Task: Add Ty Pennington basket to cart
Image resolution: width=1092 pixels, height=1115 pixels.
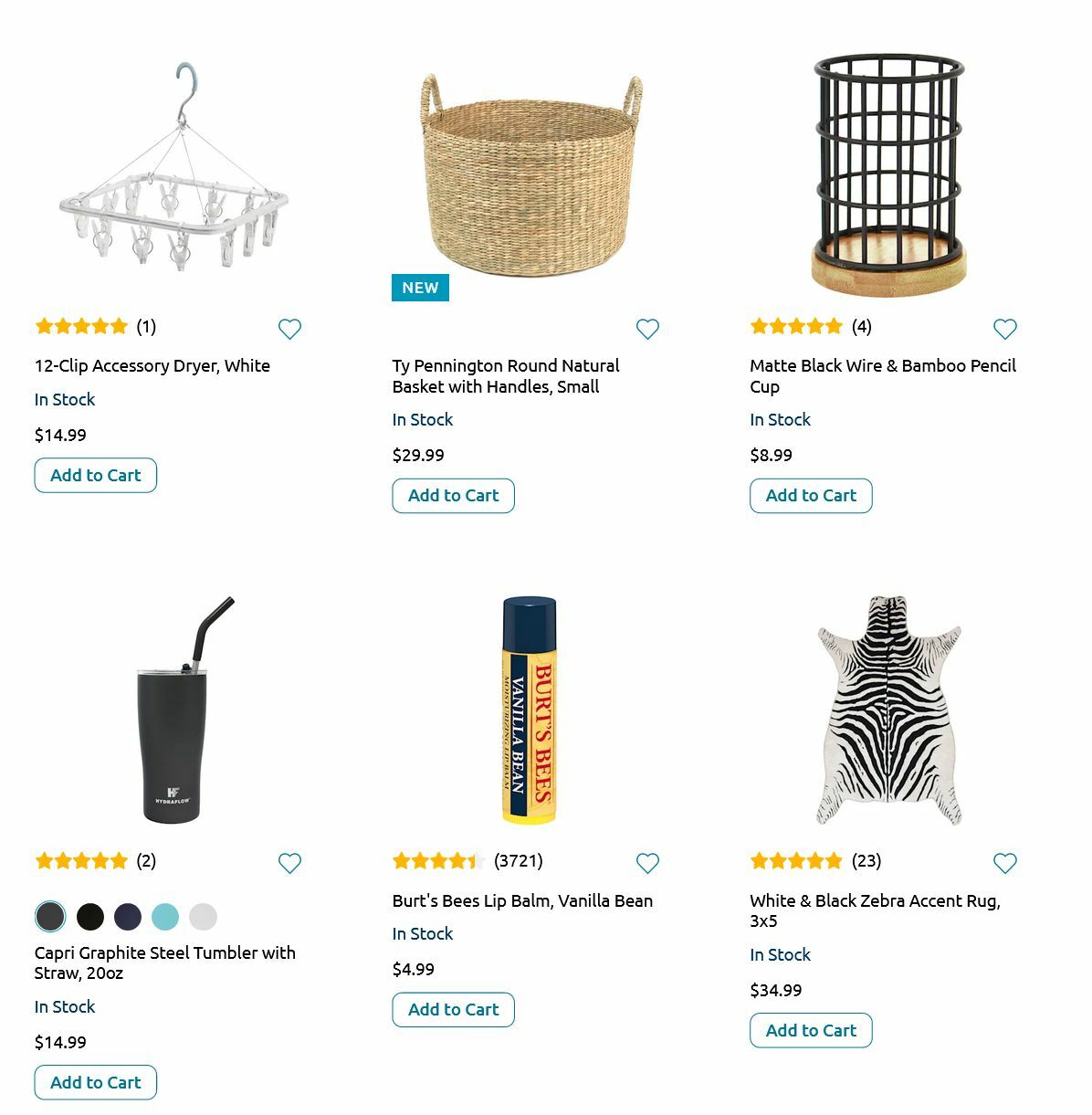Action: pos(453,496)
